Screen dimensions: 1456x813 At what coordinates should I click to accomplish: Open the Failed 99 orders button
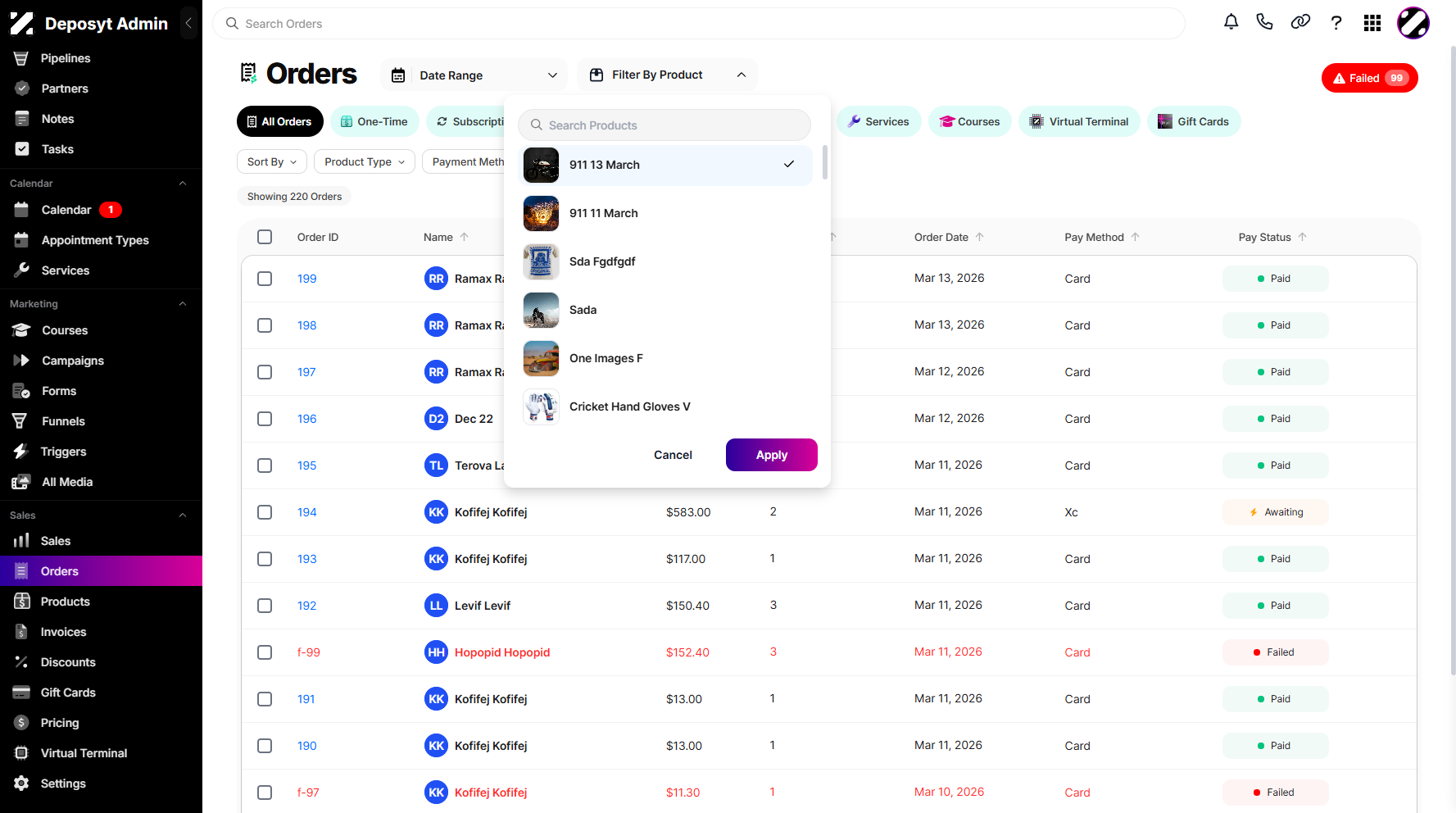pyautogui.click(x=1370, y=78)
